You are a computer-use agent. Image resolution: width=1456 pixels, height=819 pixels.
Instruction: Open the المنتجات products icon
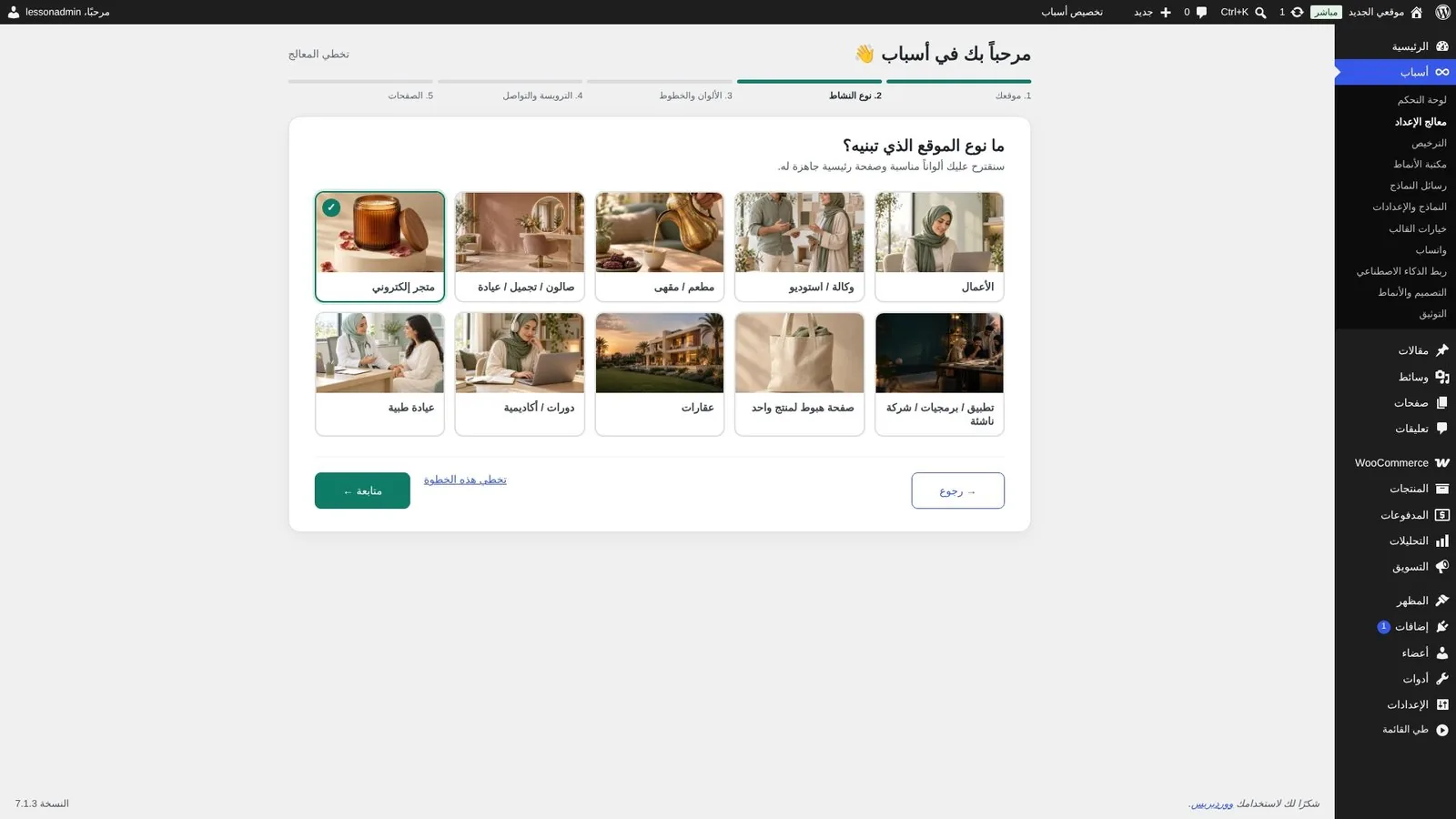1442,489
